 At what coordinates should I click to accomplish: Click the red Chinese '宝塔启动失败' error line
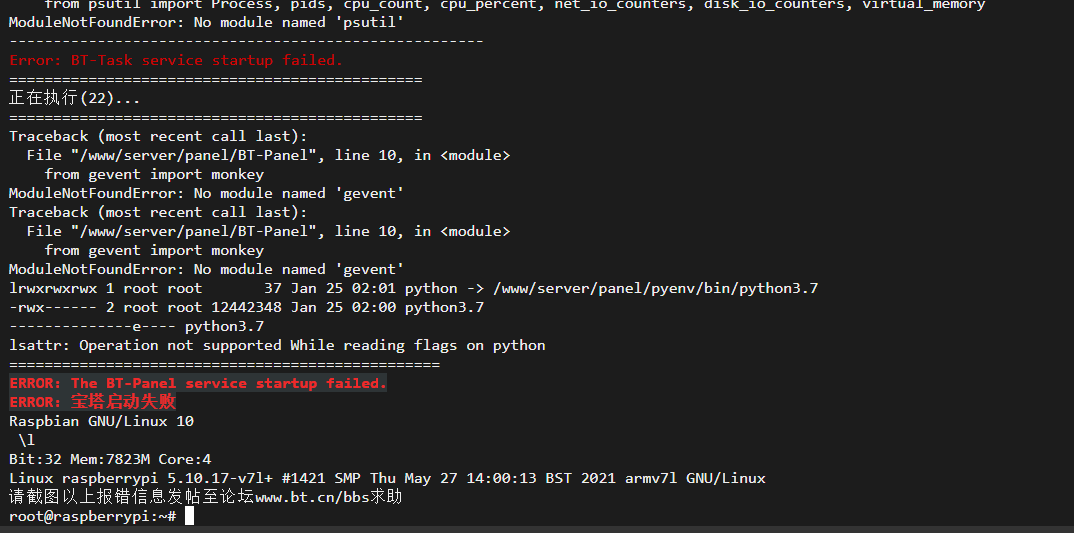92,402
